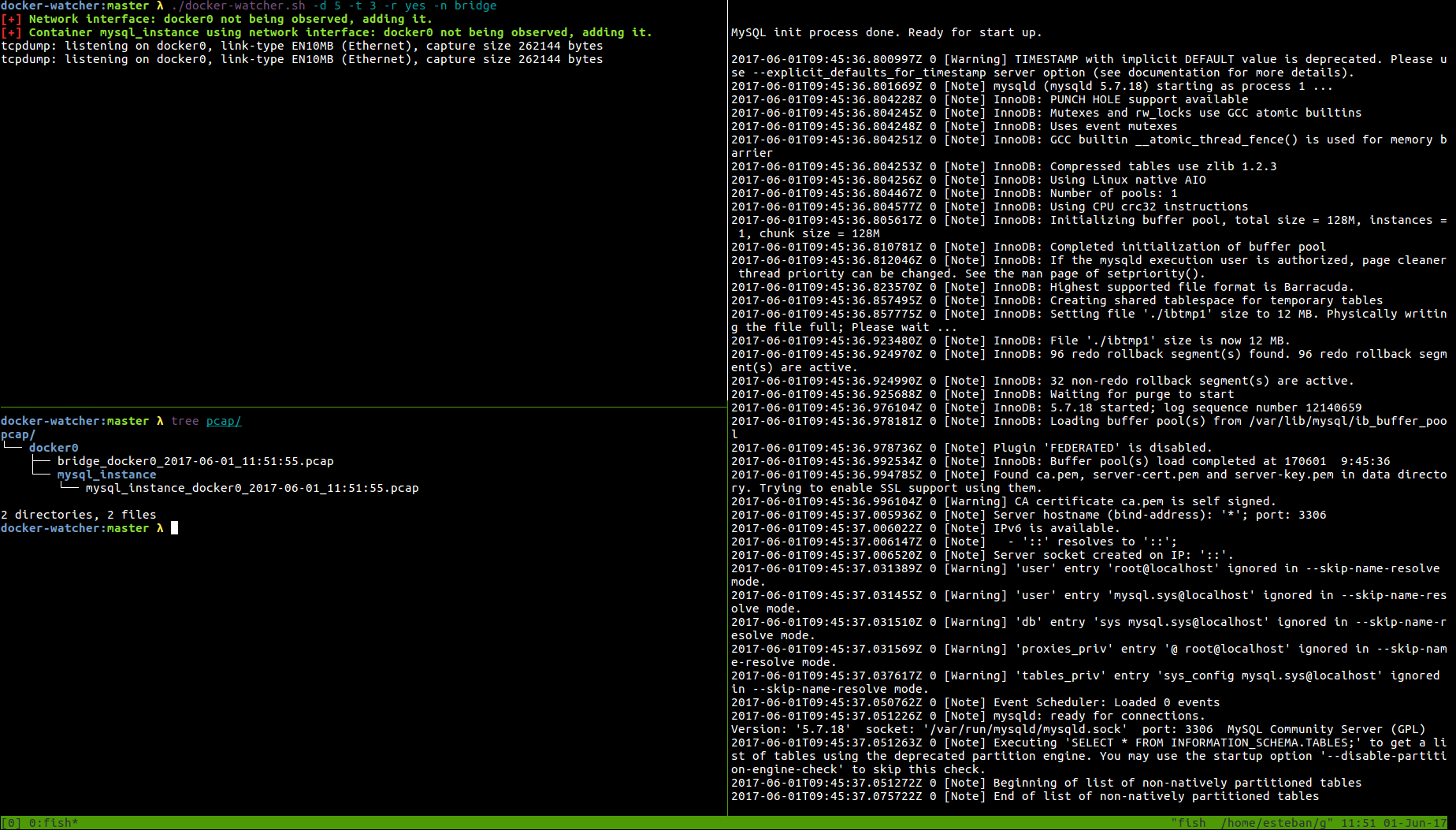Focus the right pane at 'MySQL init process done'
1456x830 pixels.
886,32
